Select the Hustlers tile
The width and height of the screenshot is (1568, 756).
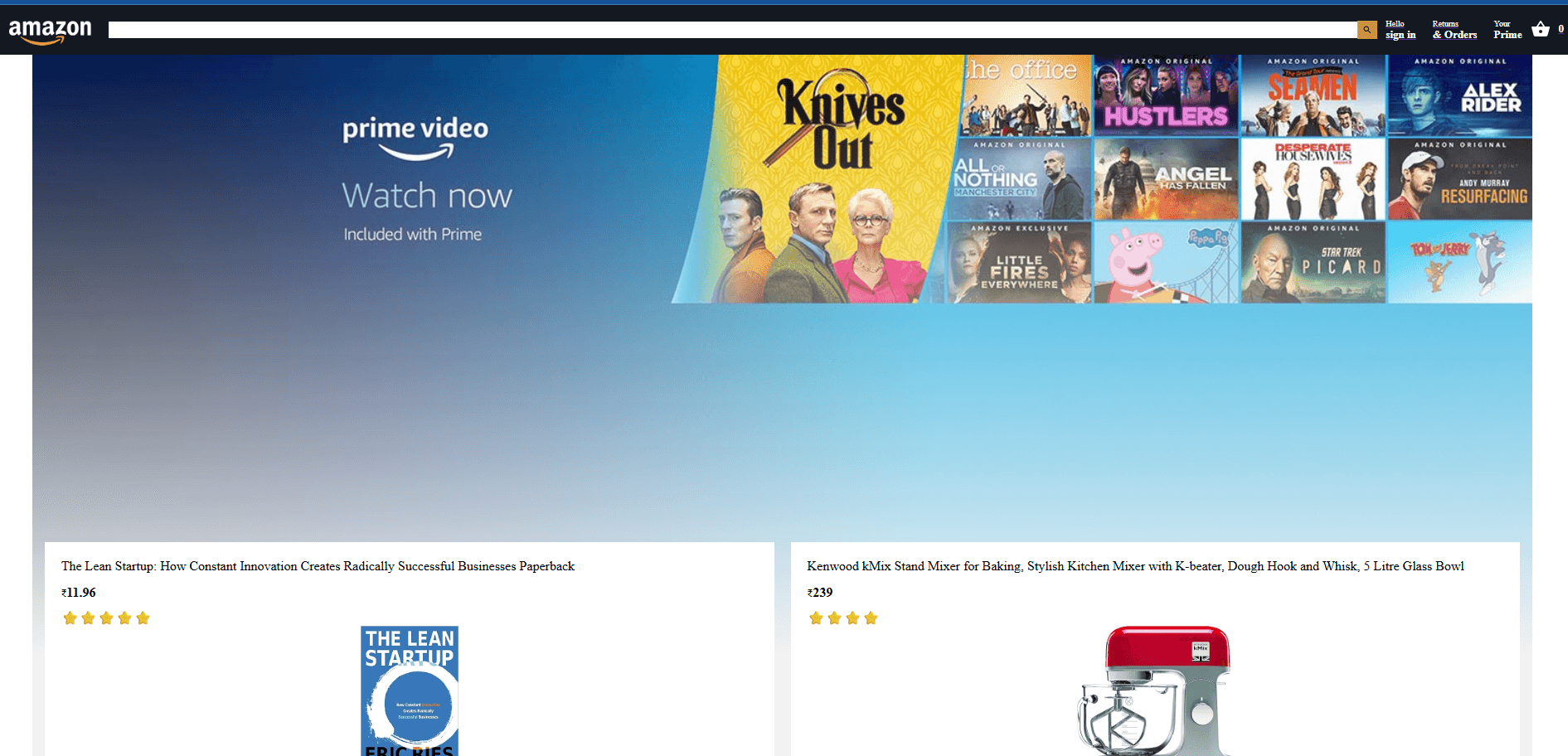click(1166, 95)
